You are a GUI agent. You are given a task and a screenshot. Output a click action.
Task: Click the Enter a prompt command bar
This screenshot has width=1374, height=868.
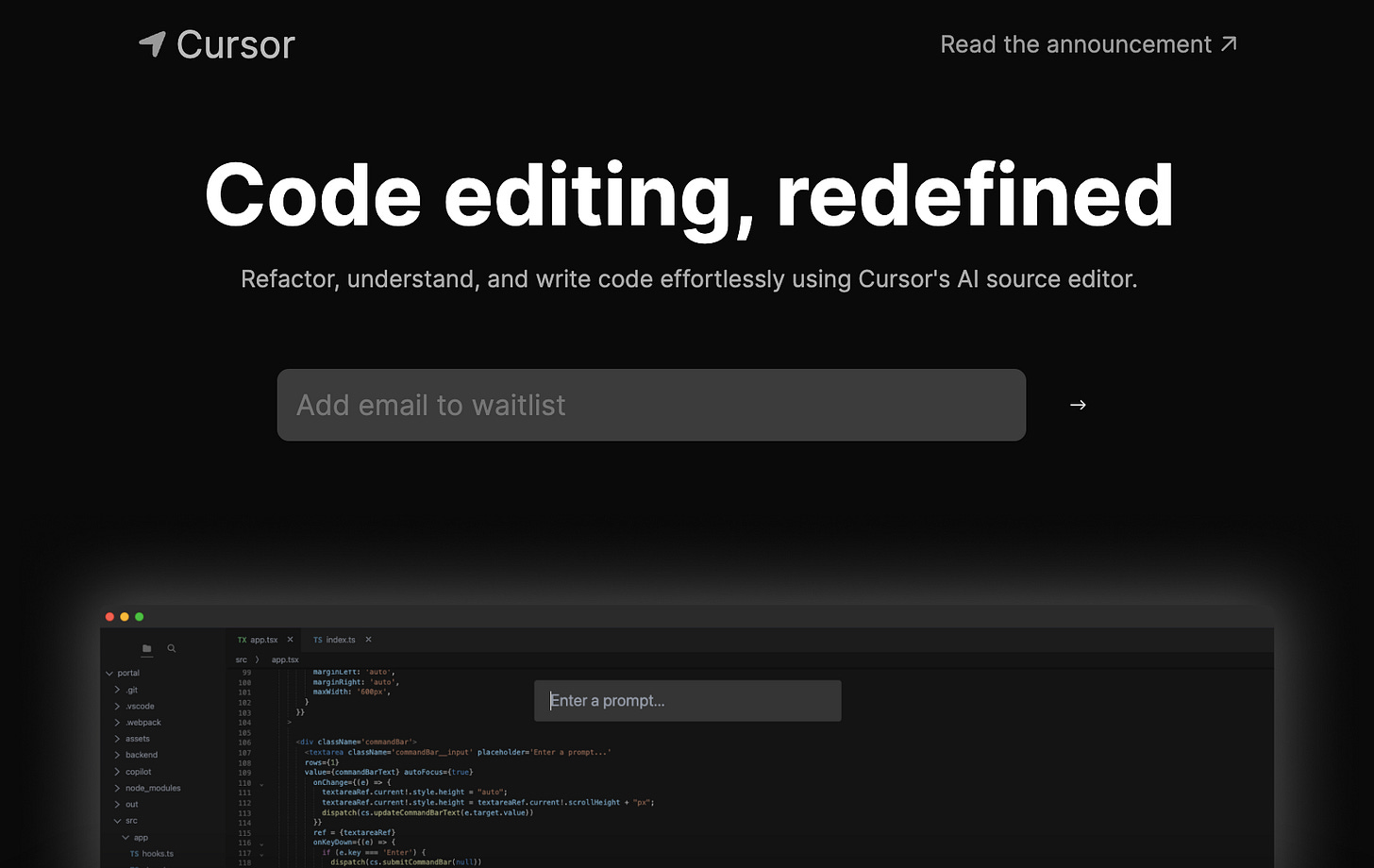(x=687, y=701)
